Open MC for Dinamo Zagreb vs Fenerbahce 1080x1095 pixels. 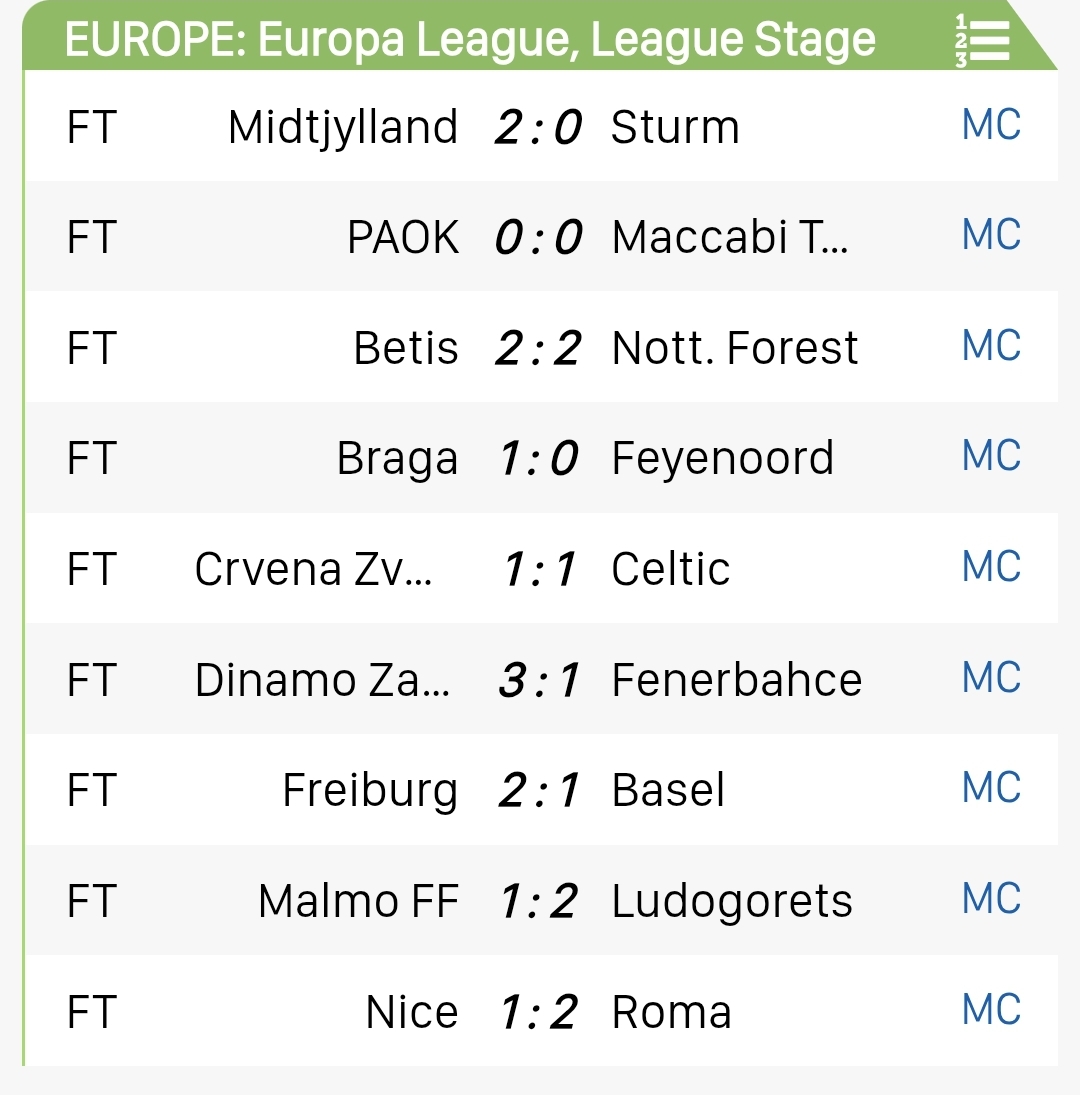coord(991,679)
